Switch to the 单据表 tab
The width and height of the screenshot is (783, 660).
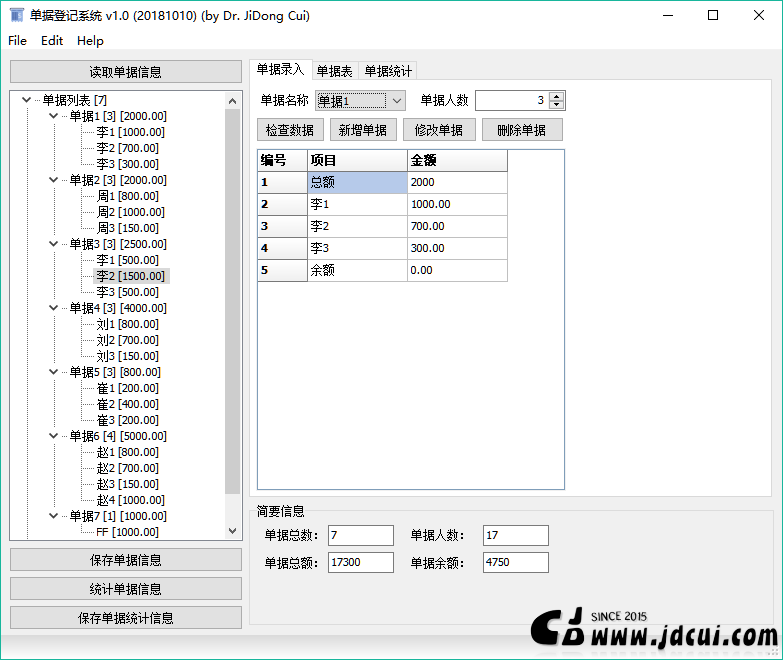point(334,71)
